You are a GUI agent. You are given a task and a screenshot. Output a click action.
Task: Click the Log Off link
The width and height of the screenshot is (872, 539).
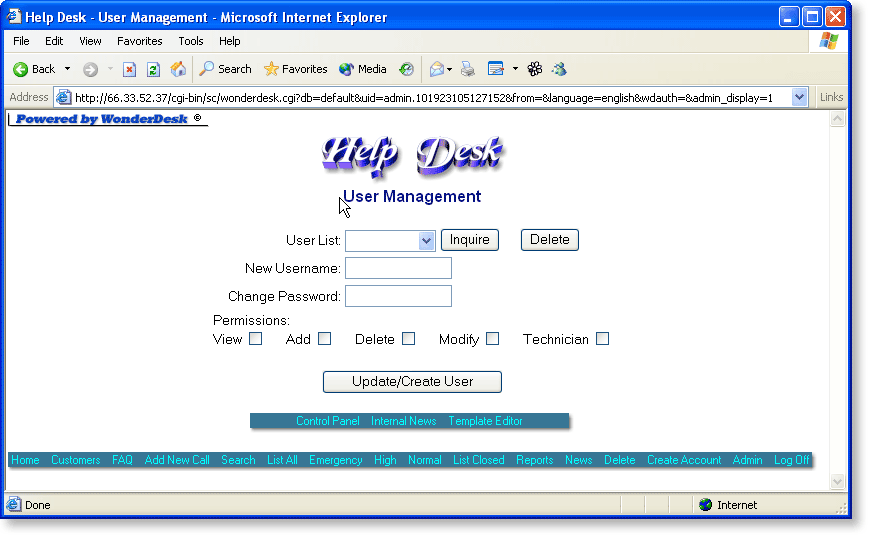792,460
